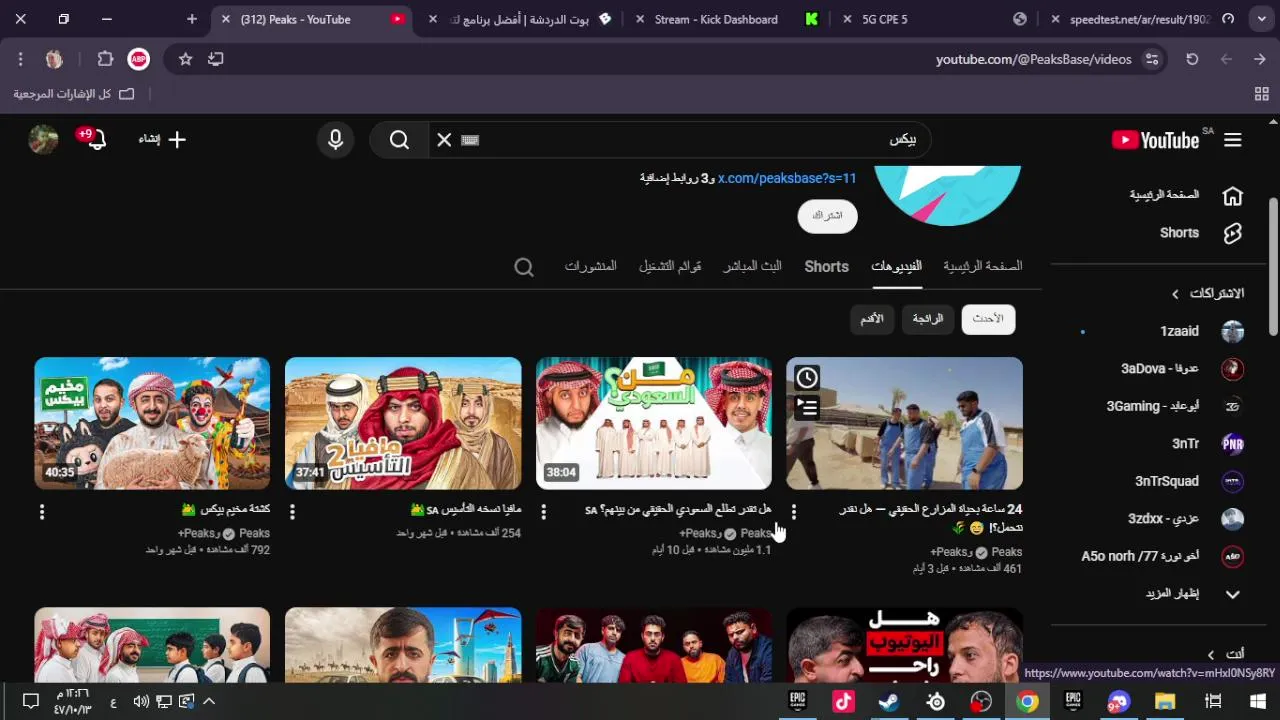Open Chrome's three-dot menu
The height and width of the screenshot is (720, 1280).
click(x=20, y=59)
